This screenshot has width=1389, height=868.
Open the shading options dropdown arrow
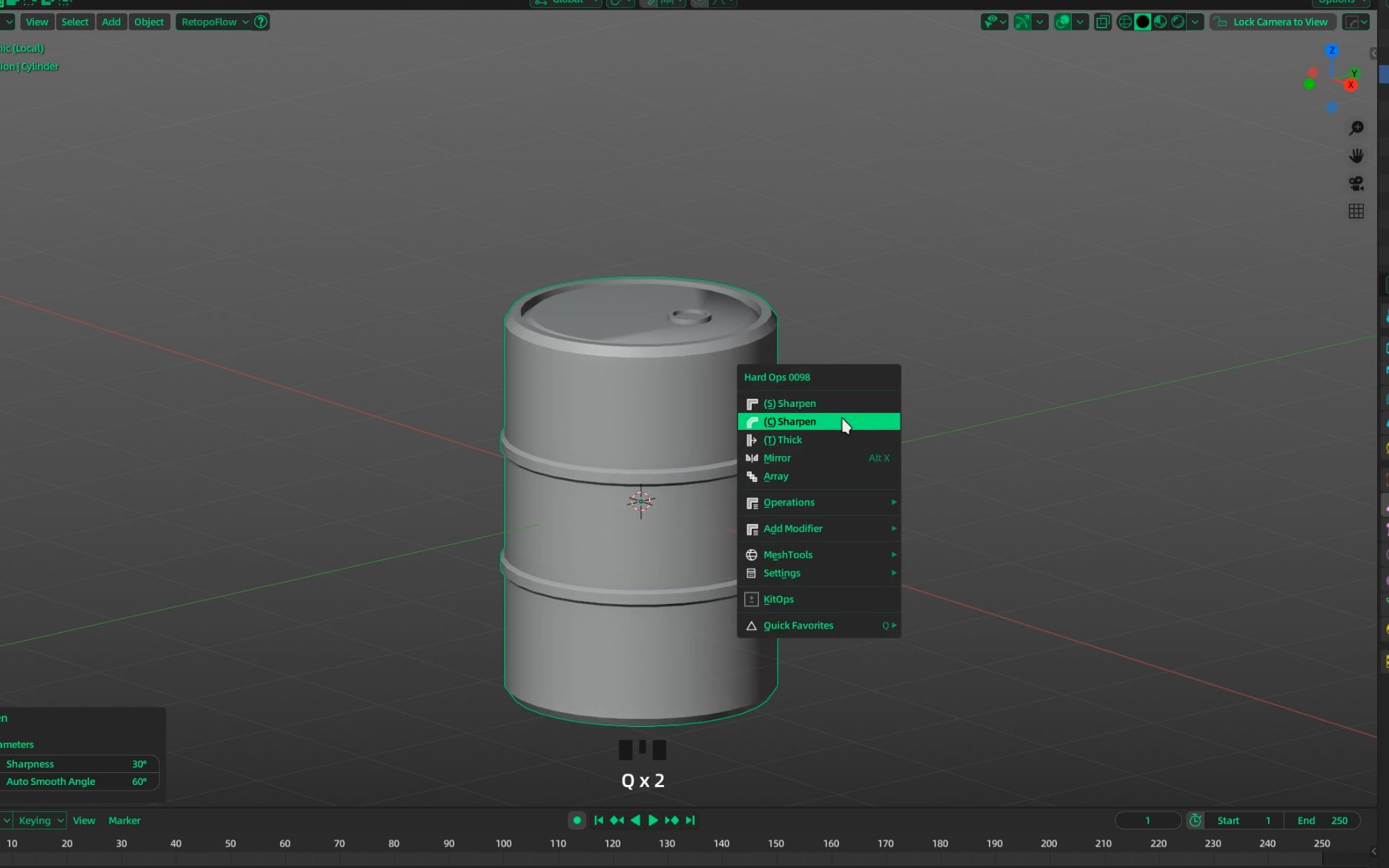(x=1195, y=21)
